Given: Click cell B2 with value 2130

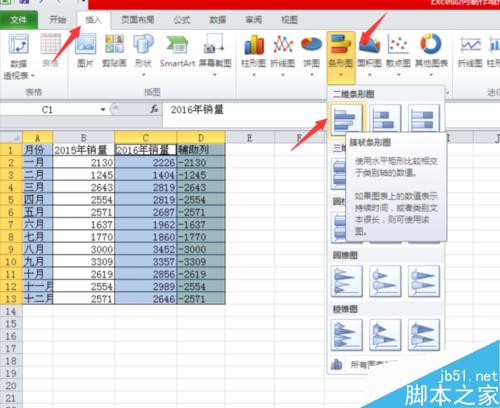Looking at the screenshot, I should [83, 163].
